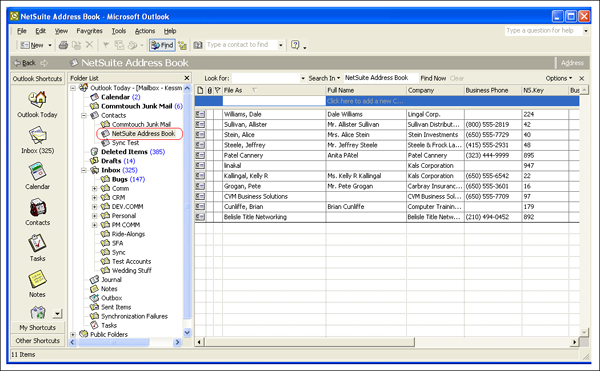Expand the CRM folder node
This screenshot has width=600, height=371.
tap(95, 198)
